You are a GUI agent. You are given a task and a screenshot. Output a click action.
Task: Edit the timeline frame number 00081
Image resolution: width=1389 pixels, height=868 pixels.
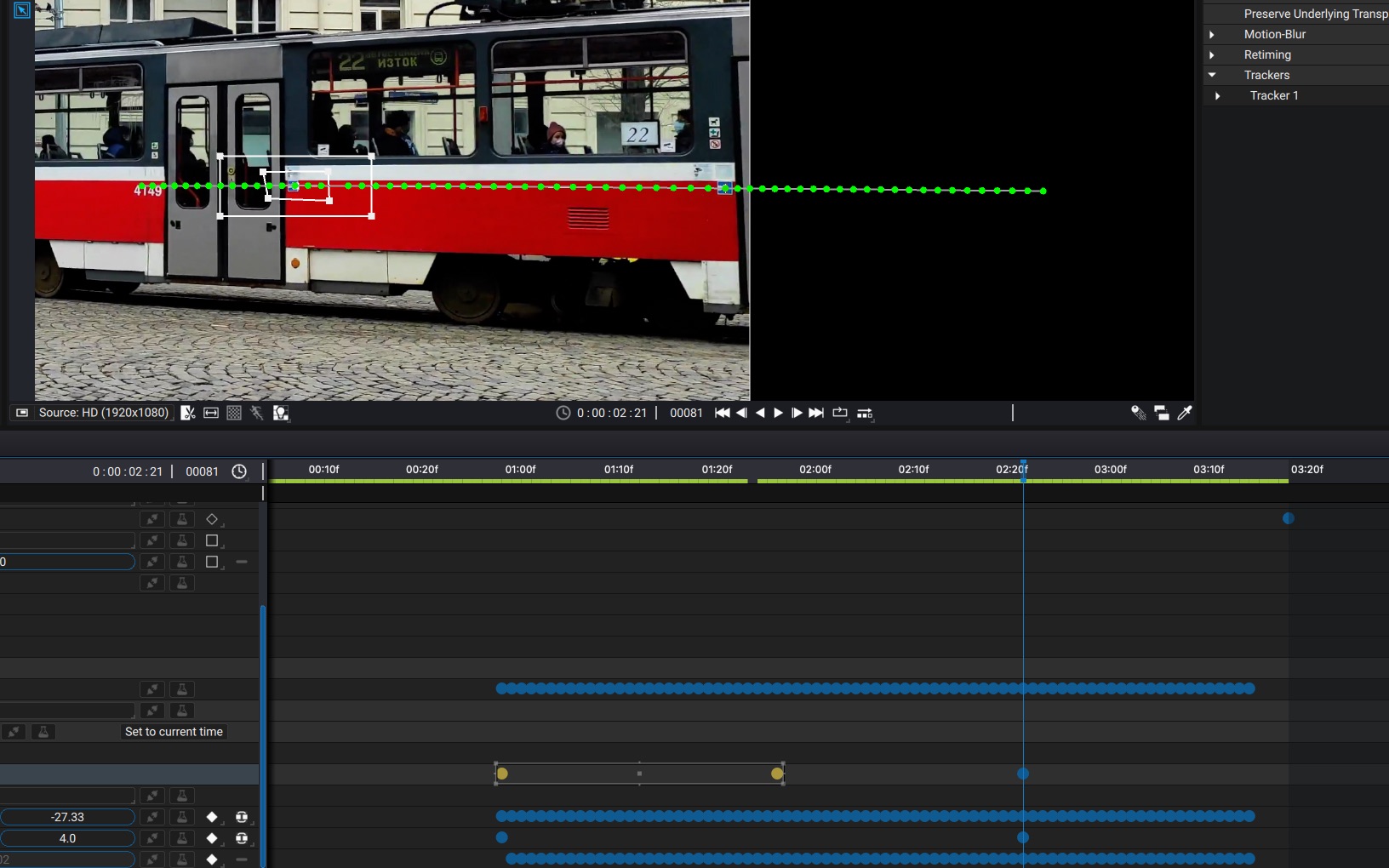pyautogui.click(x=202, y=471)
